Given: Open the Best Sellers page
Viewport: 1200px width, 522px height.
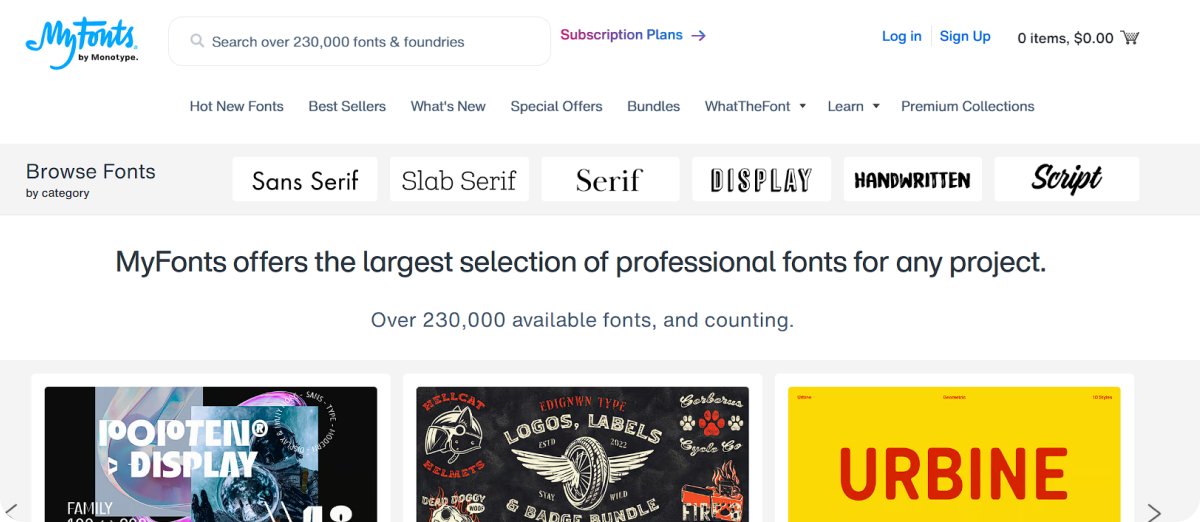Looking at the screenshot, I should coord(347,106).
